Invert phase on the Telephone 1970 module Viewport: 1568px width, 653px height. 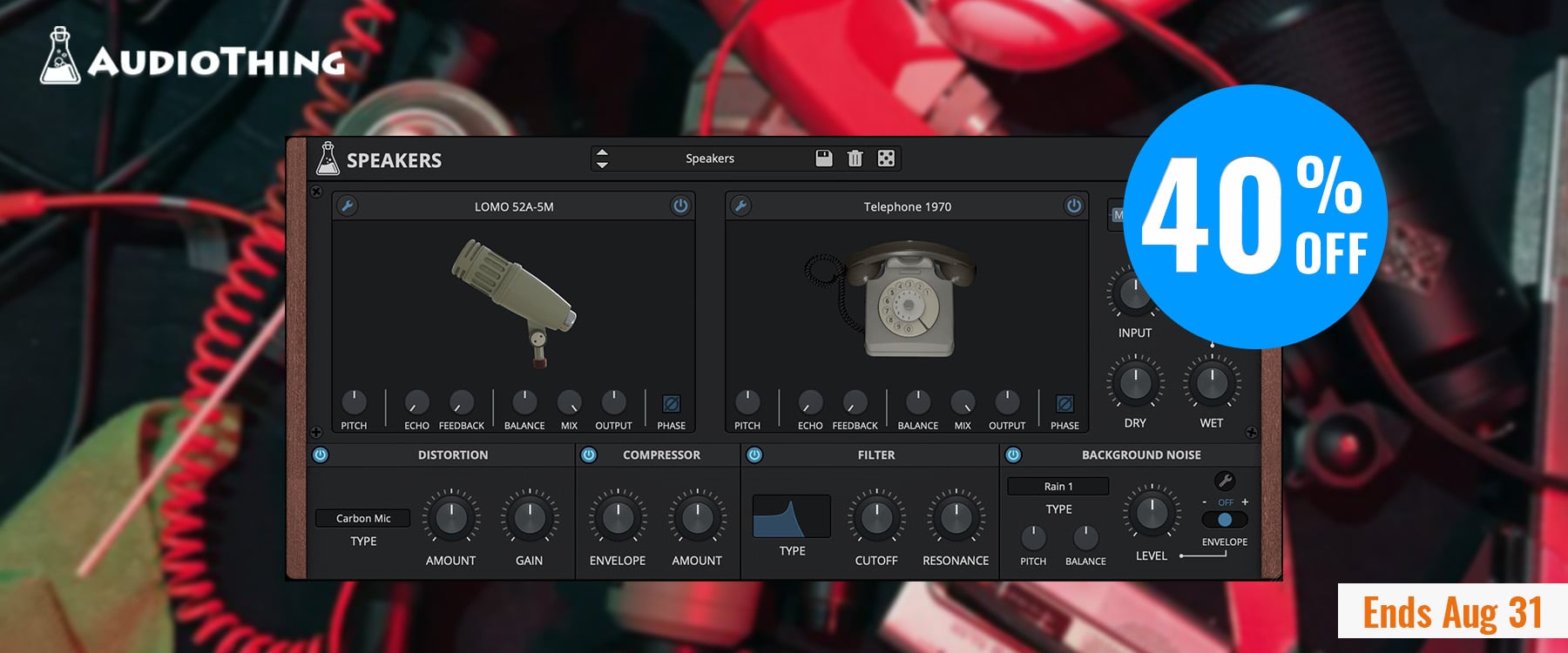(1064, 404)
